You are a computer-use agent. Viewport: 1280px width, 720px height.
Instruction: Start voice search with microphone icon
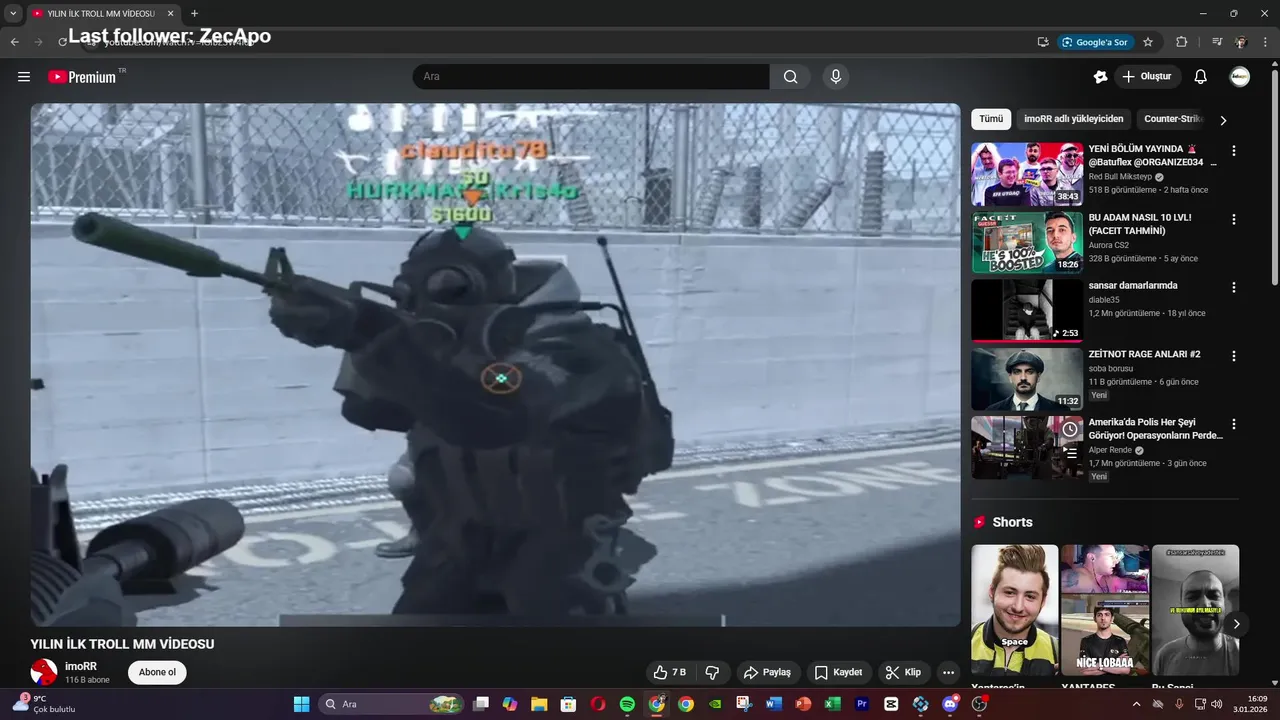[836, 77]
